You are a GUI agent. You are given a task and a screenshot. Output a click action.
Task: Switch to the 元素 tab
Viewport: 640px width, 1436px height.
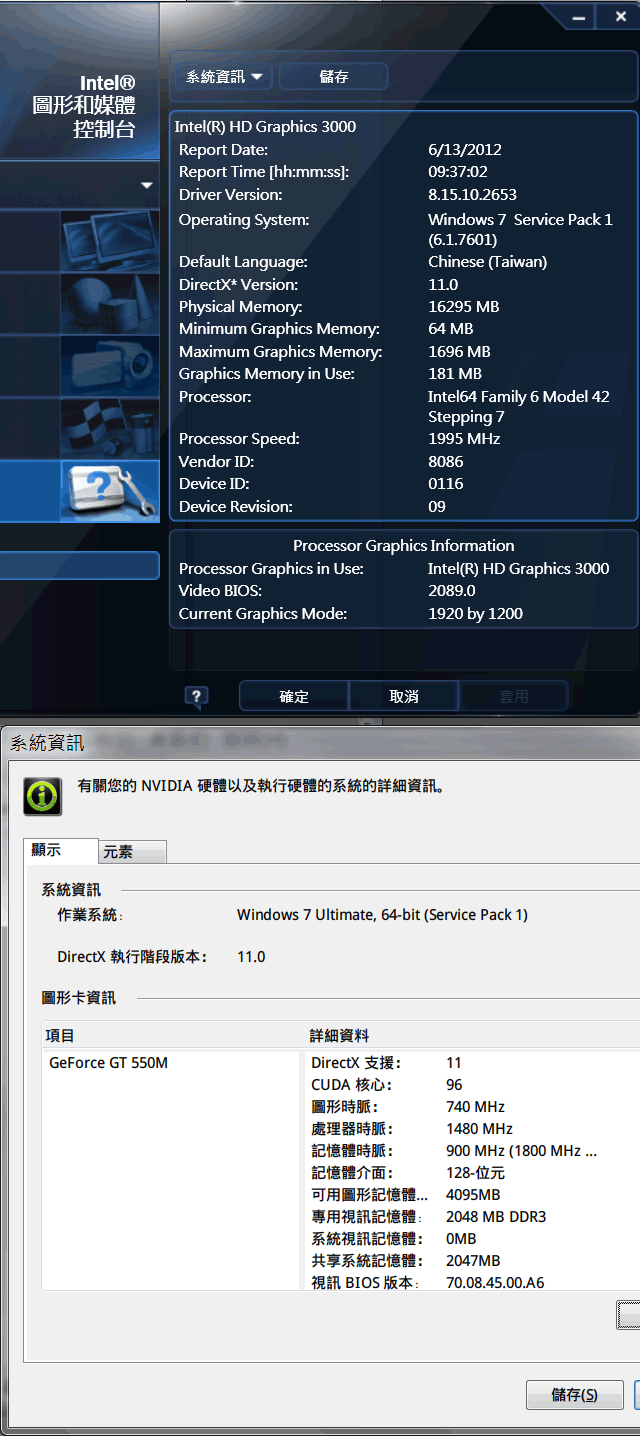(x=132, y=852)
